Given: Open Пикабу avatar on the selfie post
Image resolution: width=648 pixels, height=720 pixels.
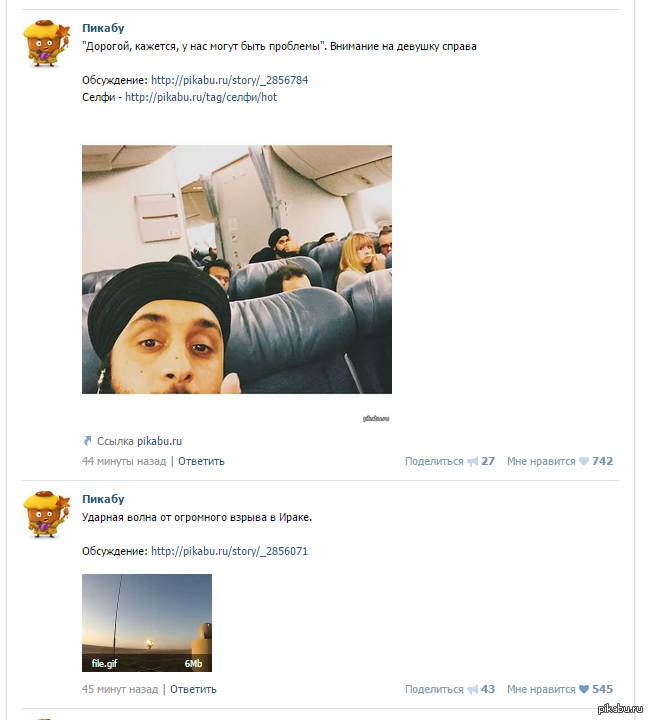Looking at the screenshot, I should pos(48,44).
